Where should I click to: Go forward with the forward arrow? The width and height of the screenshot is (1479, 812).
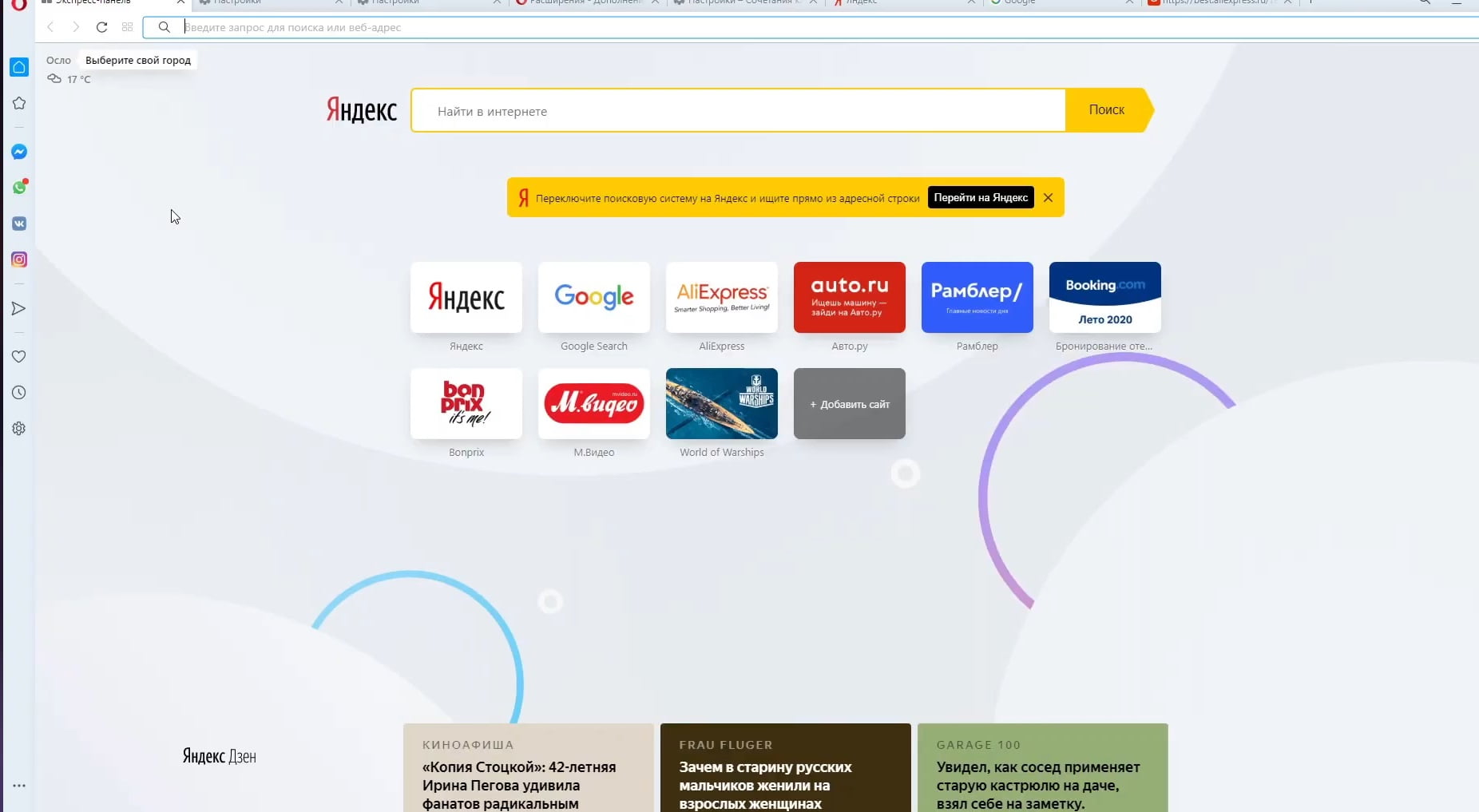76,27
